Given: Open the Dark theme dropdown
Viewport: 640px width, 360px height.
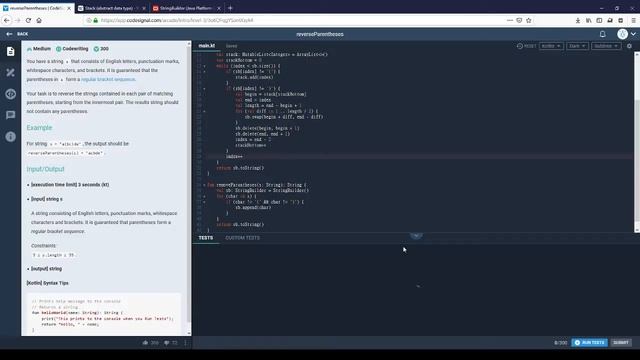Looking at the screenshot, I should 577,46.
